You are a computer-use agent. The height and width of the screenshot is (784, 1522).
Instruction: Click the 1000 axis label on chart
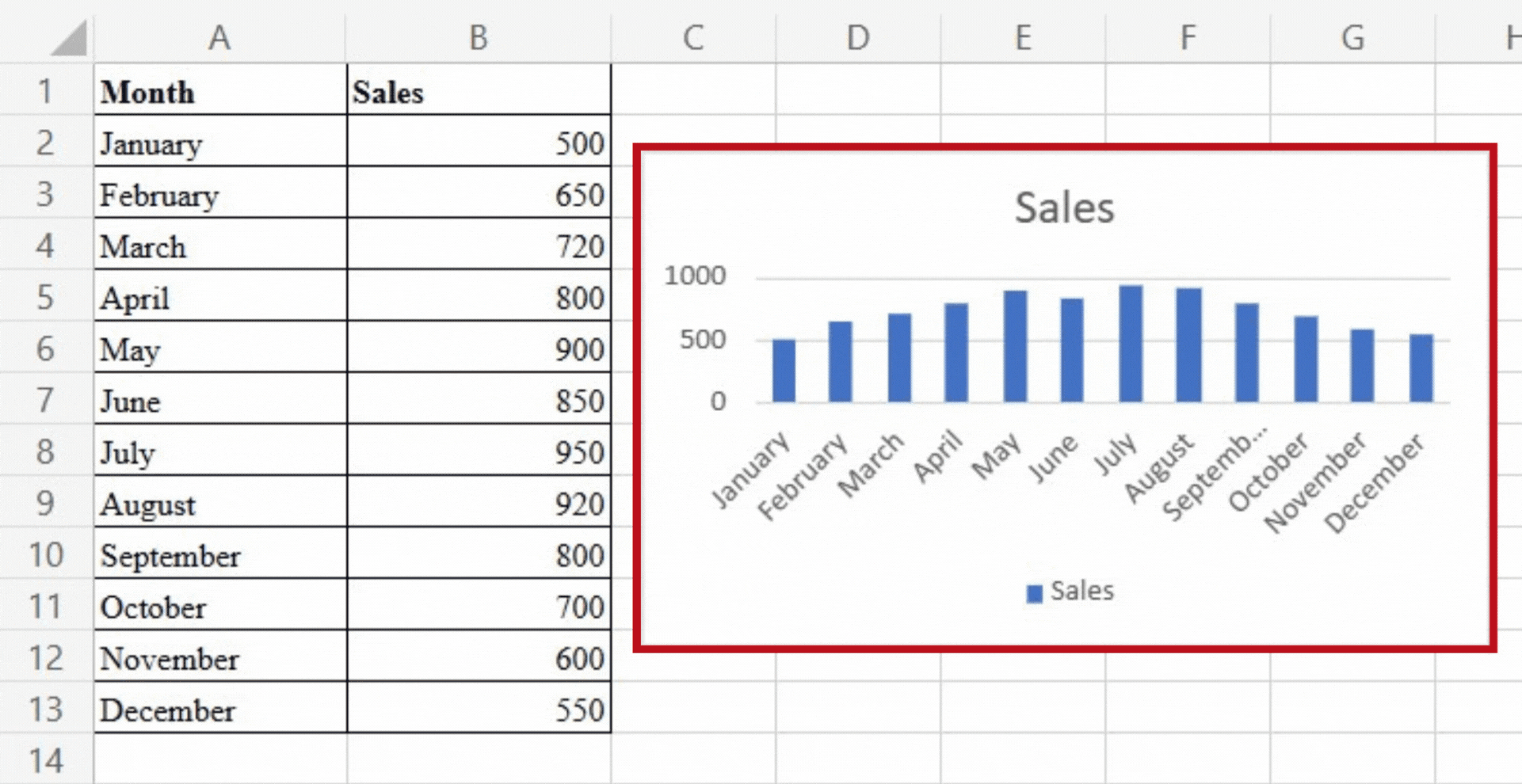695,276
